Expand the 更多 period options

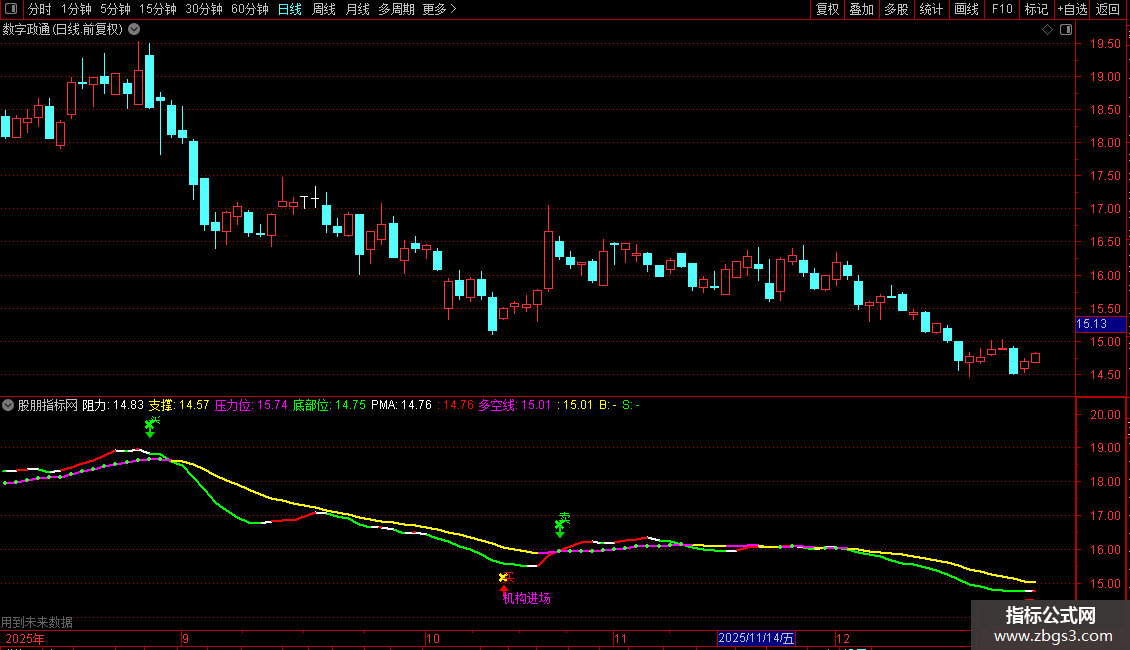[x=439, y=9]
